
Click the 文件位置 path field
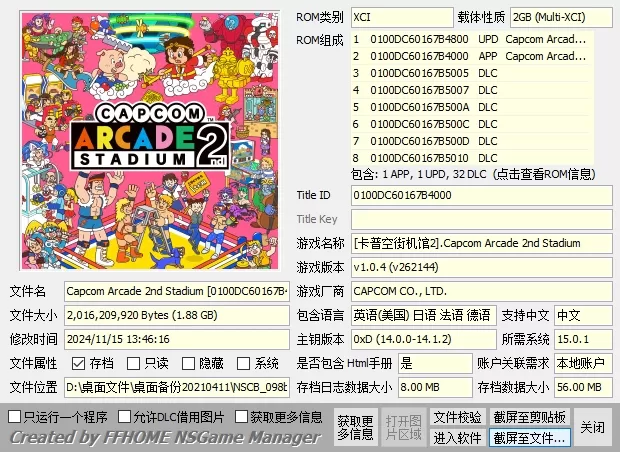[176, 388]
